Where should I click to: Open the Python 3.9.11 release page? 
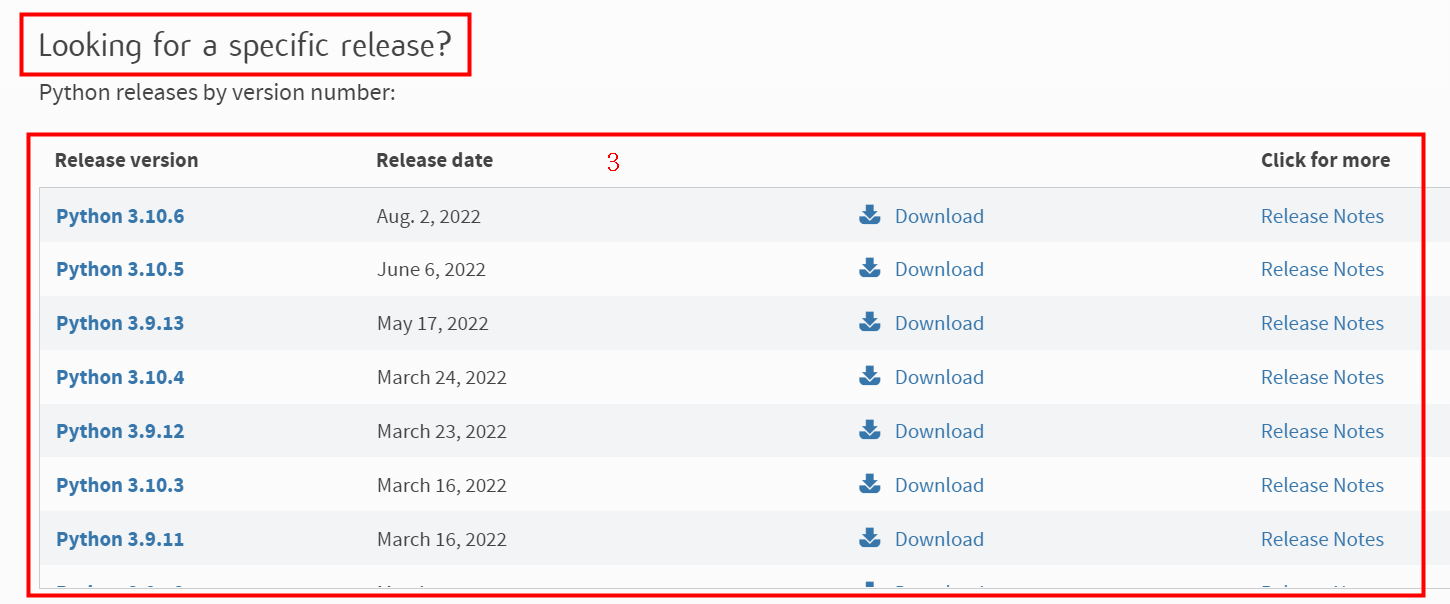[x=120, y=539]
